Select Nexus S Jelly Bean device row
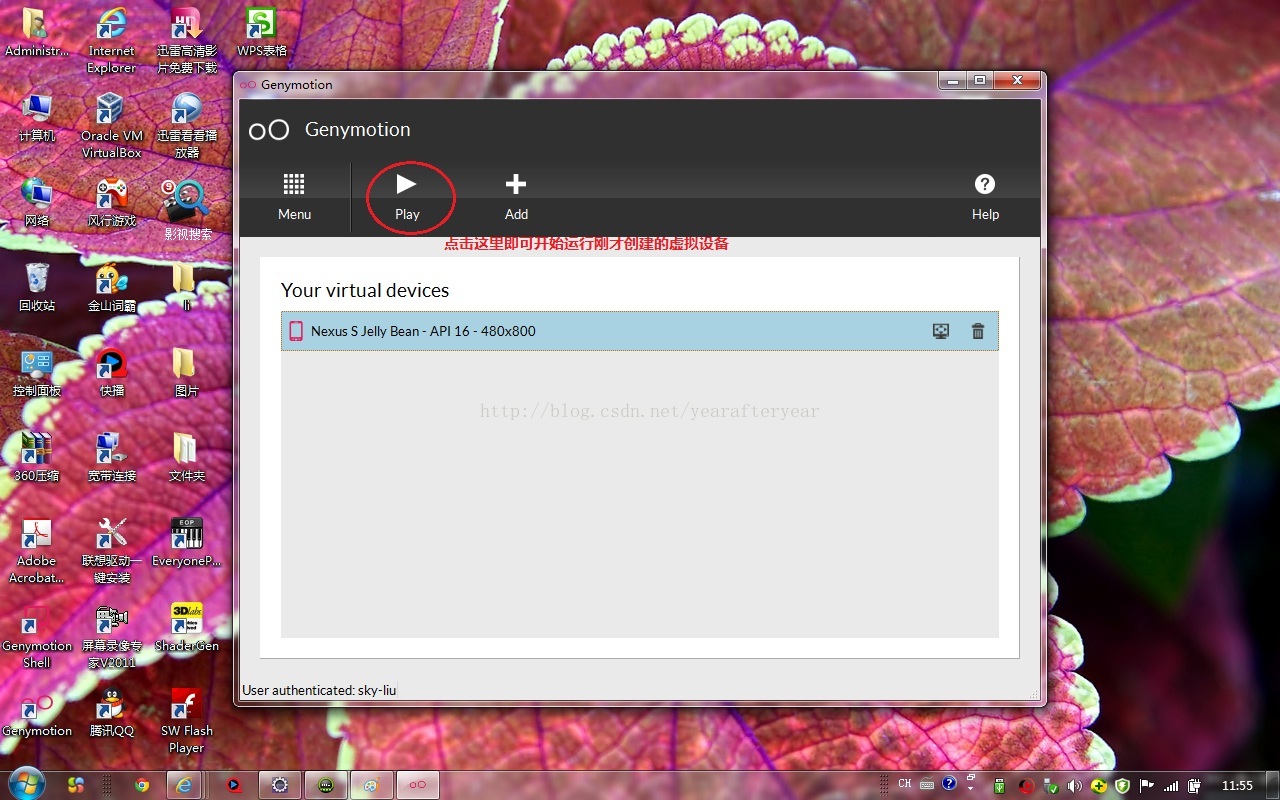1280x800 pixels. (x=640, y=331)
